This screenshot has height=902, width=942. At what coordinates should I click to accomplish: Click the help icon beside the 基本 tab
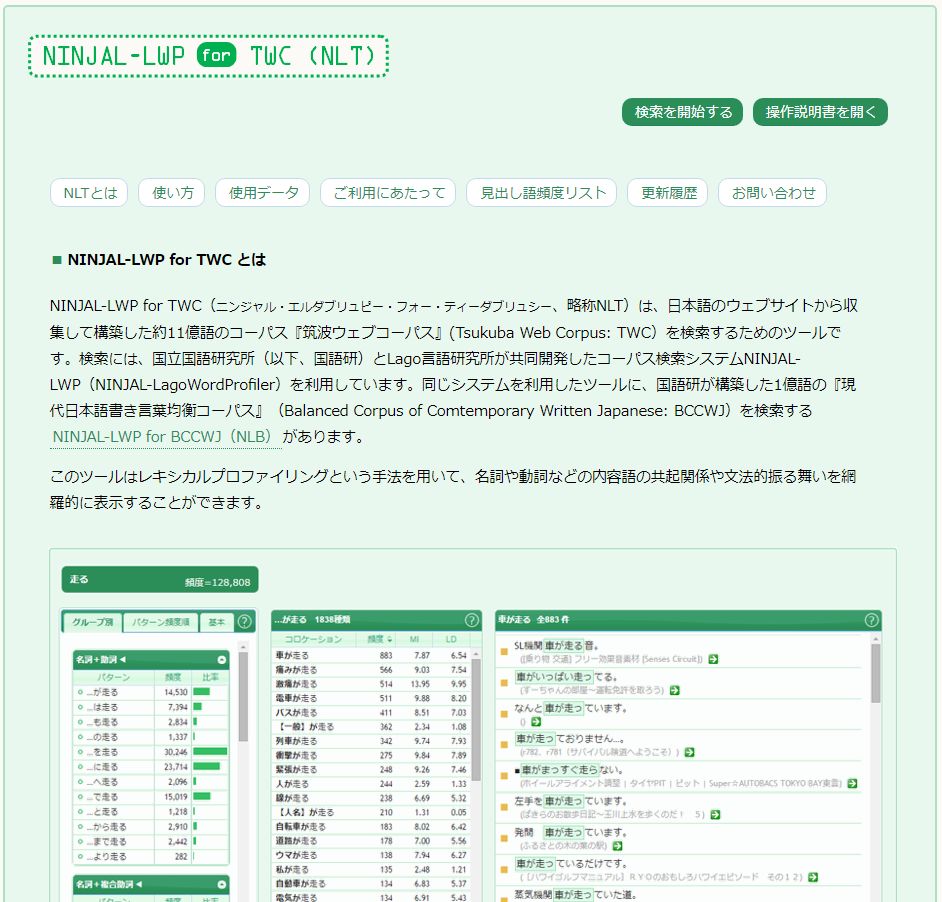tap(245, 623)
